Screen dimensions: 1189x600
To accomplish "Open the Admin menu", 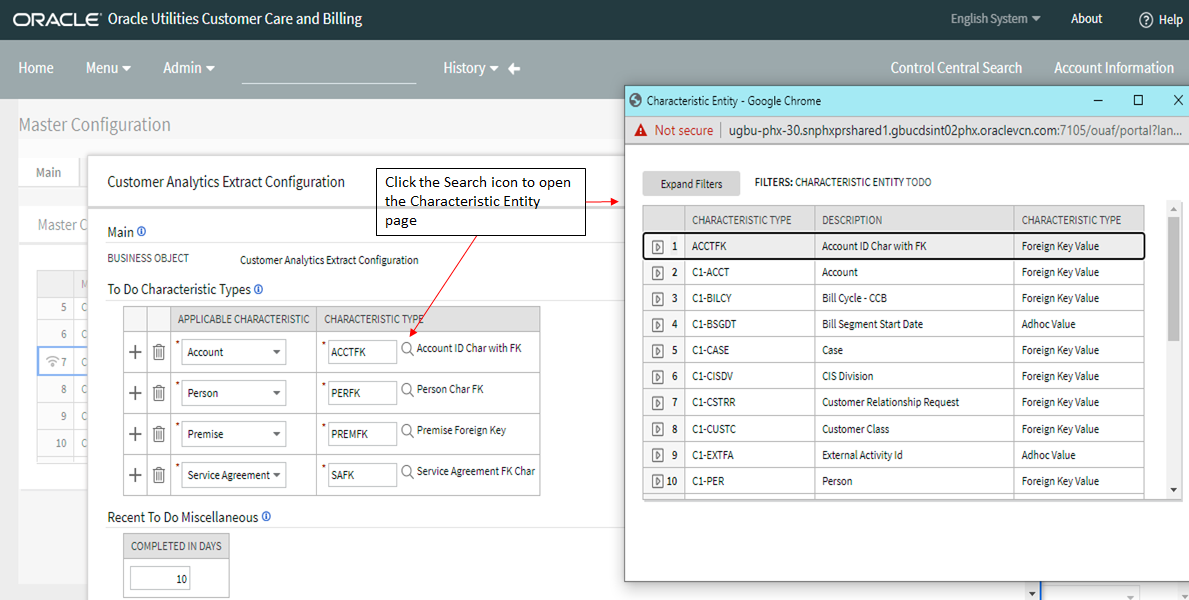I will [186, 68].
